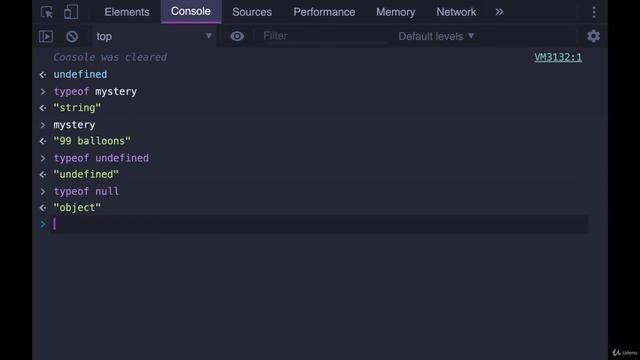Open Console settings gear icon

pyautogui.click(x=593, y=36)
